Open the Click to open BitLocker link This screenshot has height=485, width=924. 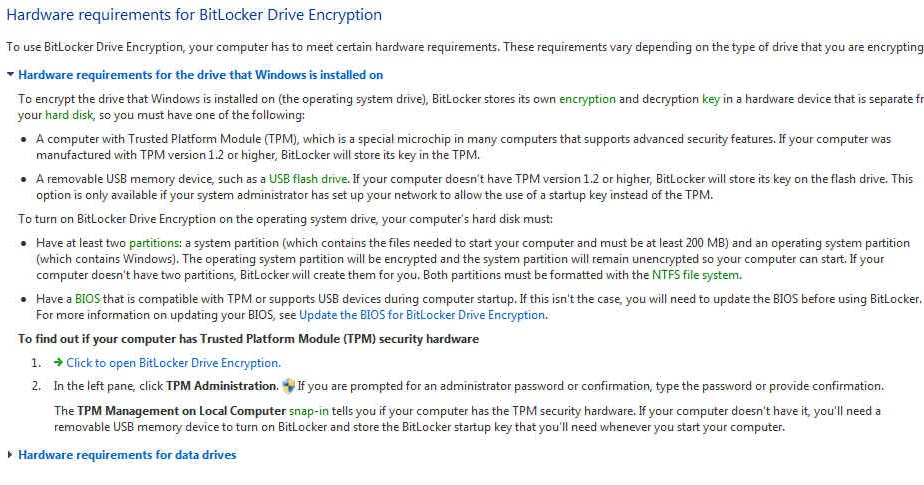(x=173, y=363)
